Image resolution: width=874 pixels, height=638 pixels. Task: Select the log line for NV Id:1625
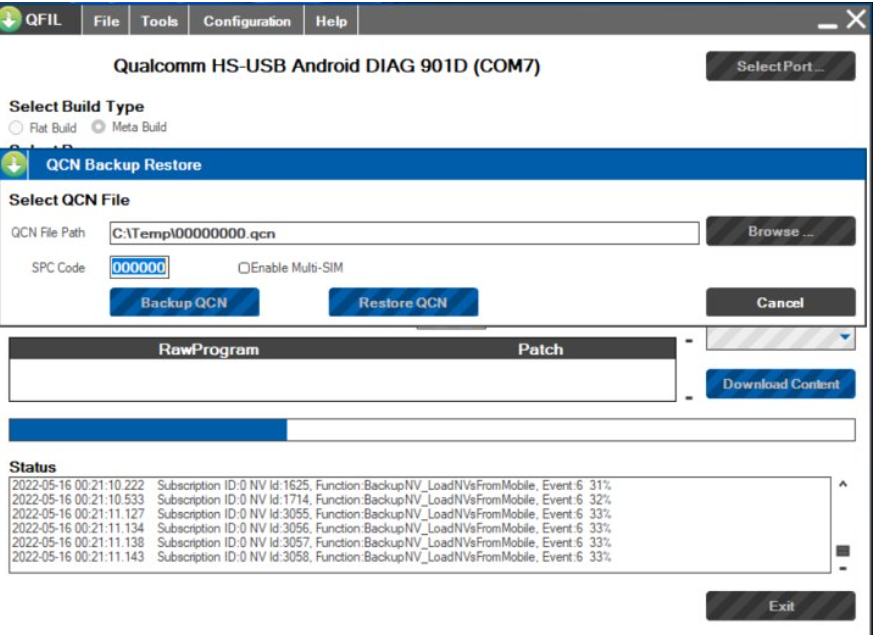(312, 485)
